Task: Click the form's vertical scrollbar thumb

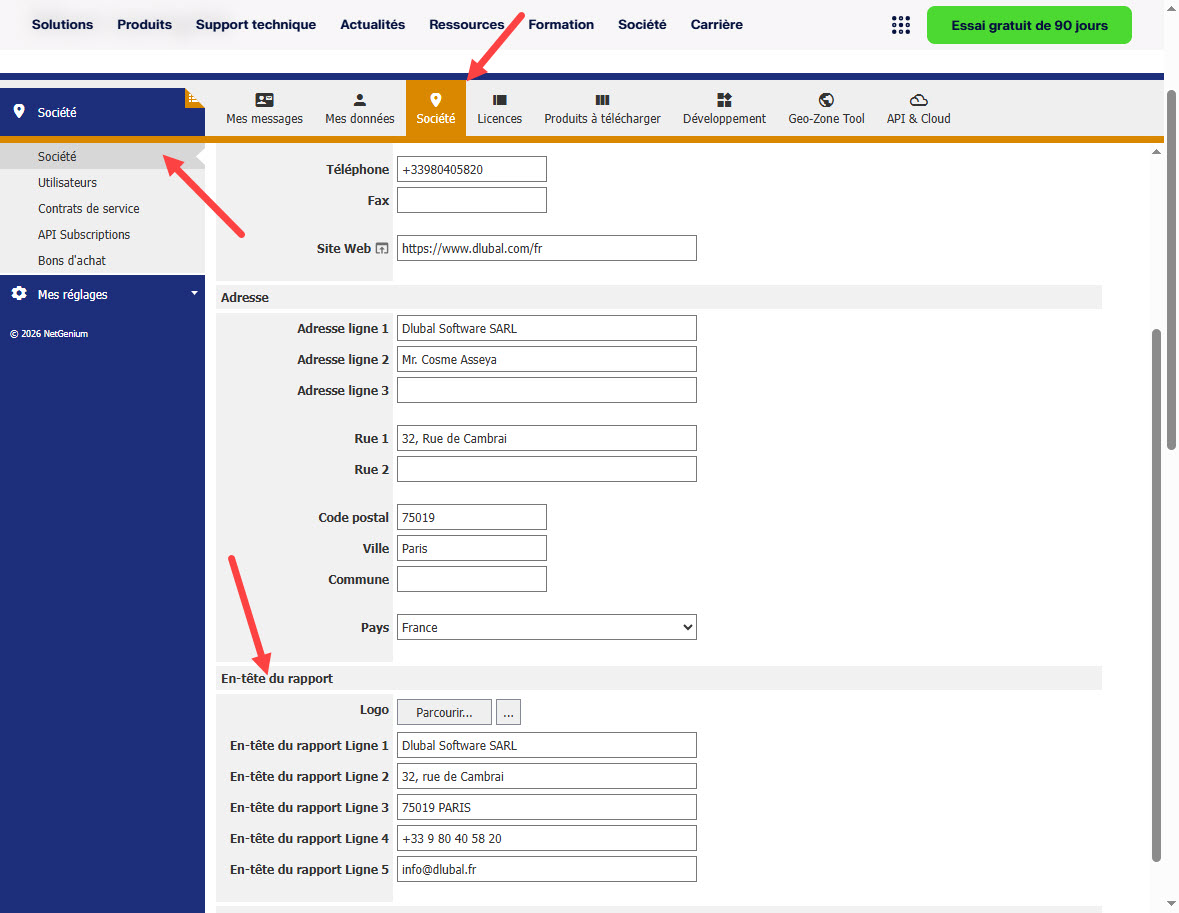Action: (x=1156, y=595)
